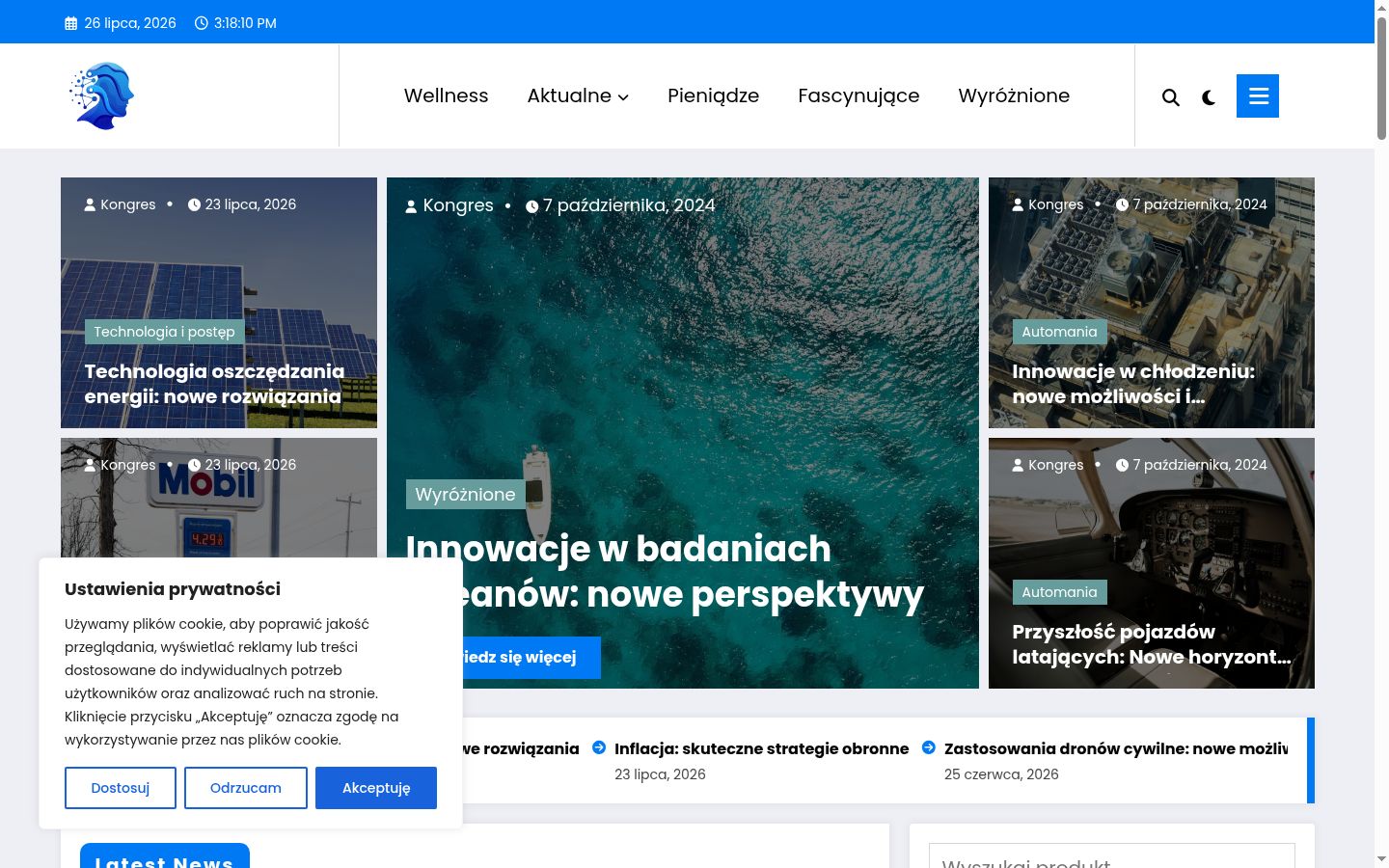Click the user icon on the chłodzeniu card
This screenshot has width=1389, height=868.
1018,204
